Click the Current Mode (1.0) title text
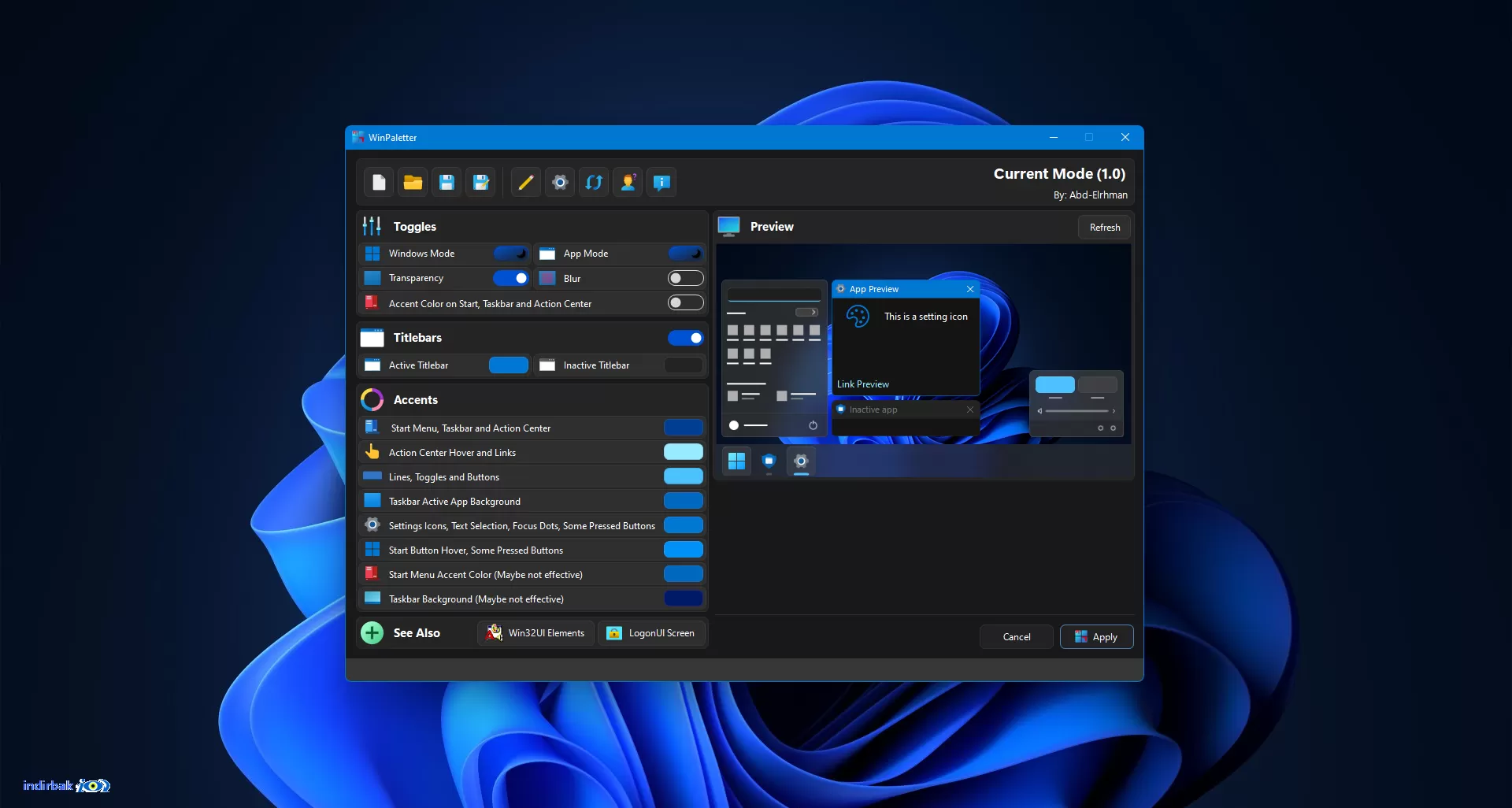 (x=1059, y=174)
